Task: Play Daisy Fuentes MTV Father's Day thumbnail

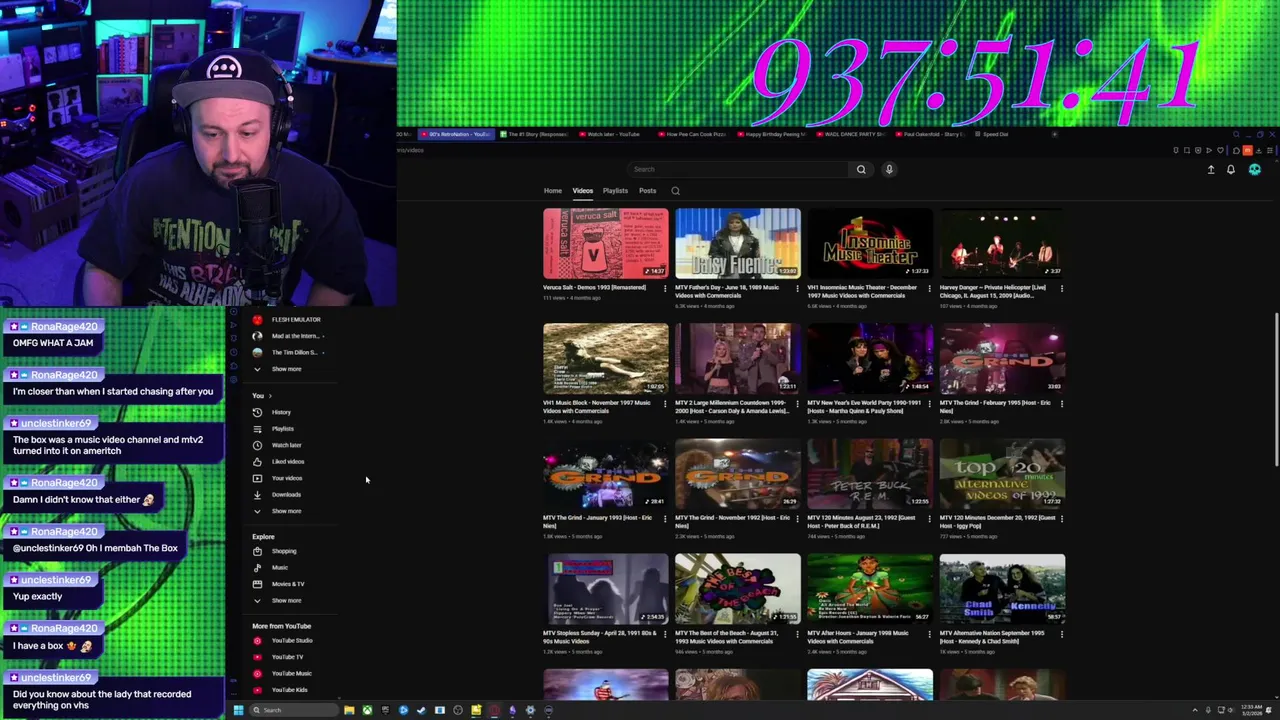Action: coord(738,243)
